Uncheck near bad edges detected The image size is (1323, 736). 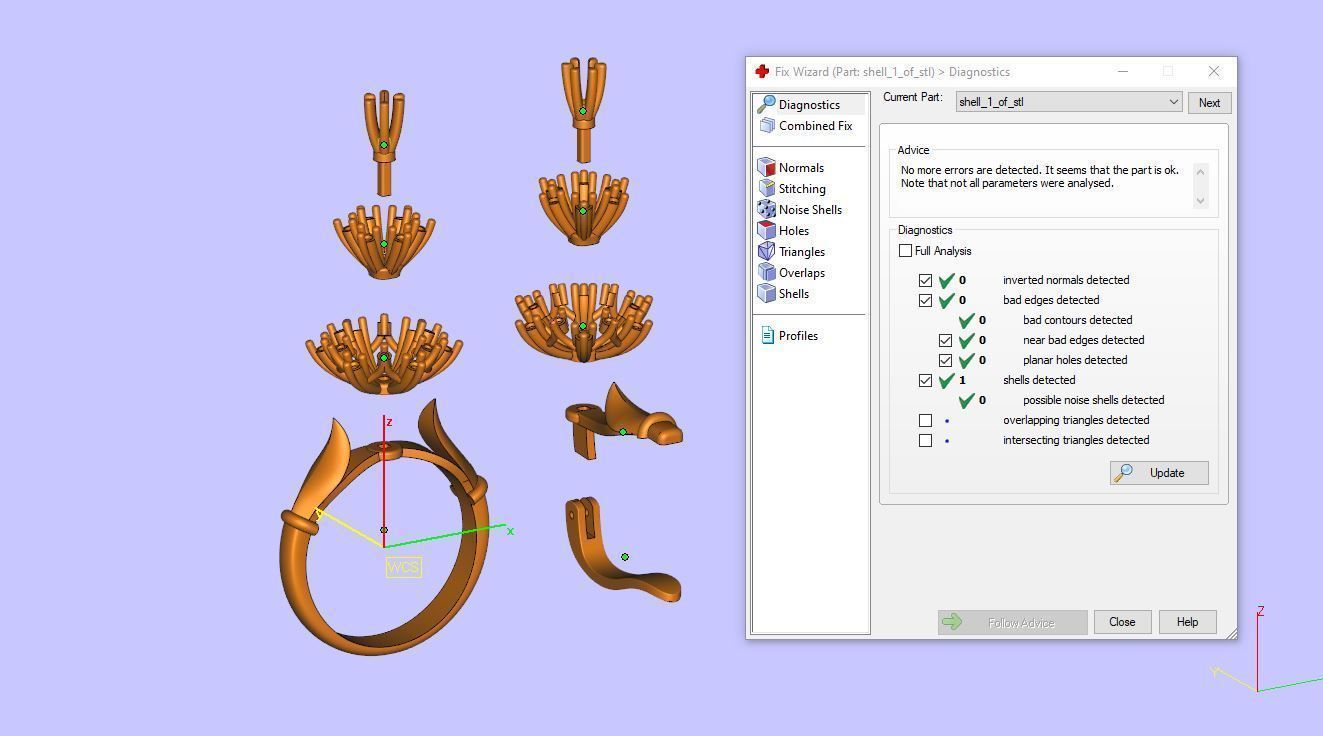[x=945, y=340]
